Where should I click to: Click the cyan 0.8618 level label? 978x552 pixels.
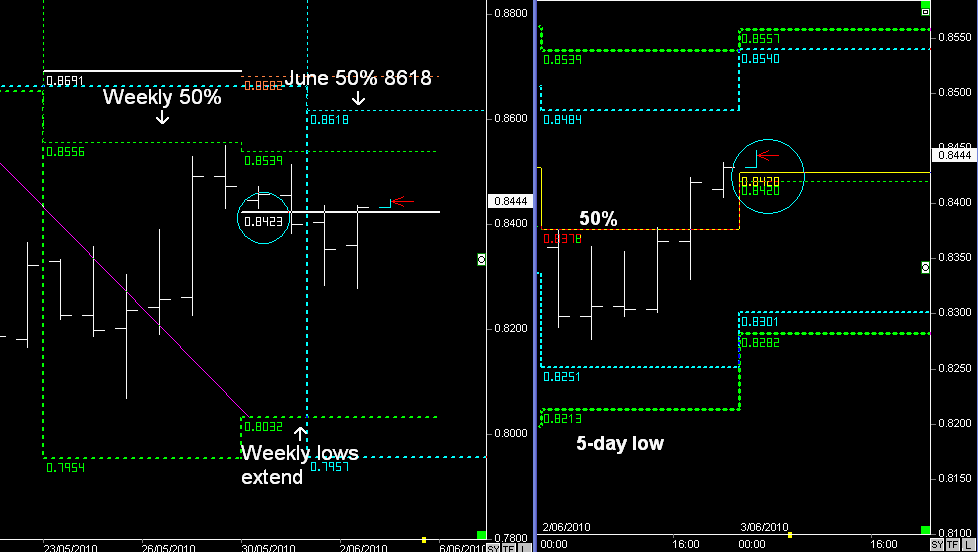[x=330, y=120]
